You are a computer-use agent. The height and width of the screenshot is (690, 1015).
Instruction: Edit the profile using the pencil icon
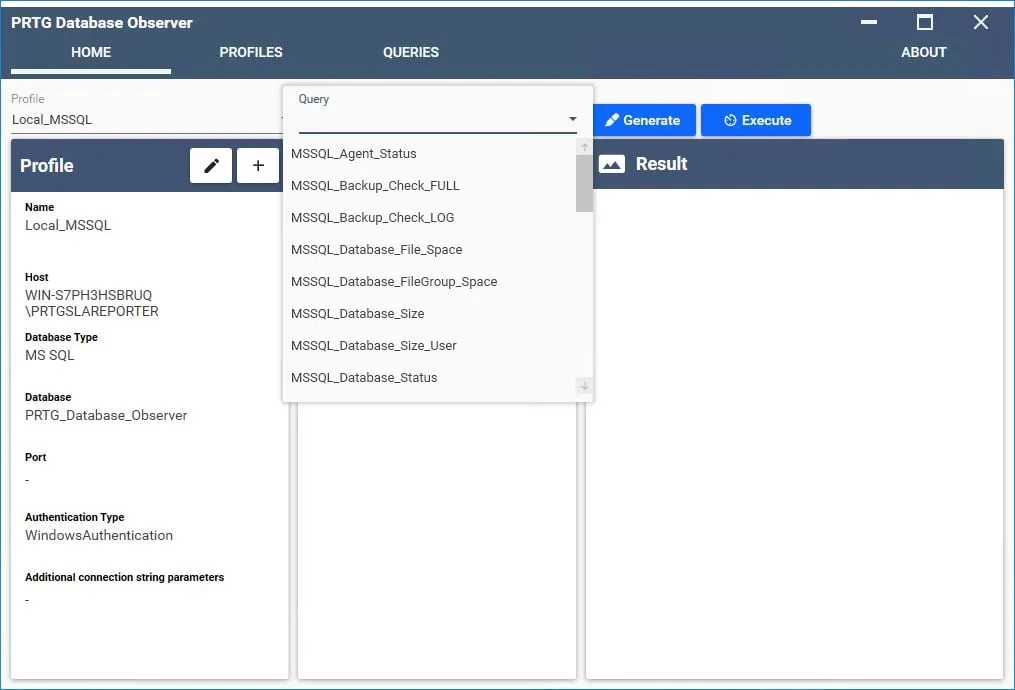tap(211, 166)
